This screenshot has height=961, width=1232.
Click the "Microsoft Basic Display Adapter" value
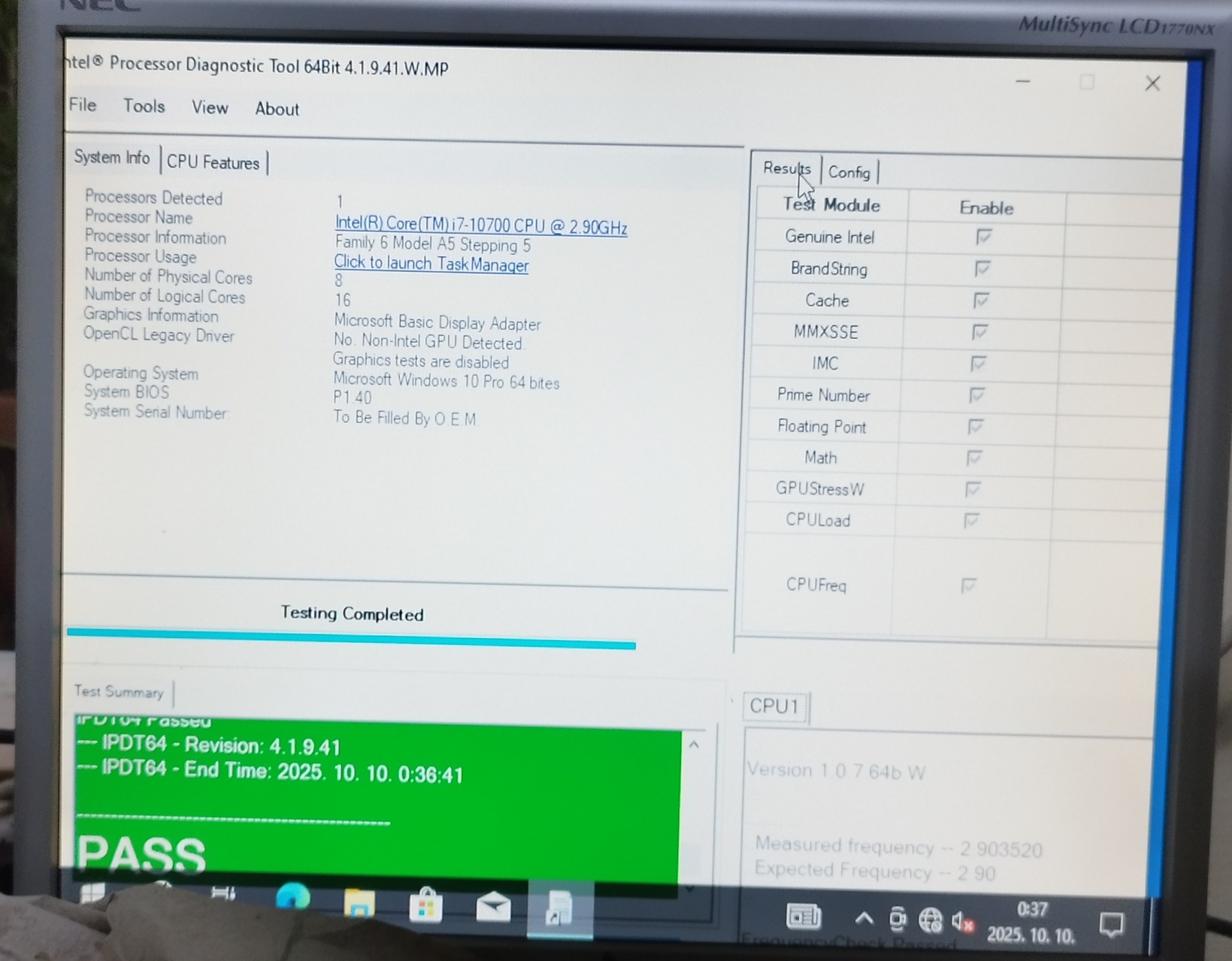437,322
